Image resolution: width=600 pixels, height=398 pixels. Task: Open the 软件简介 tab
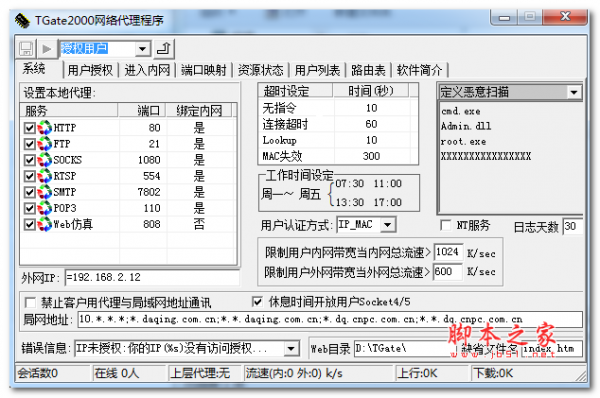pos(419,70)
